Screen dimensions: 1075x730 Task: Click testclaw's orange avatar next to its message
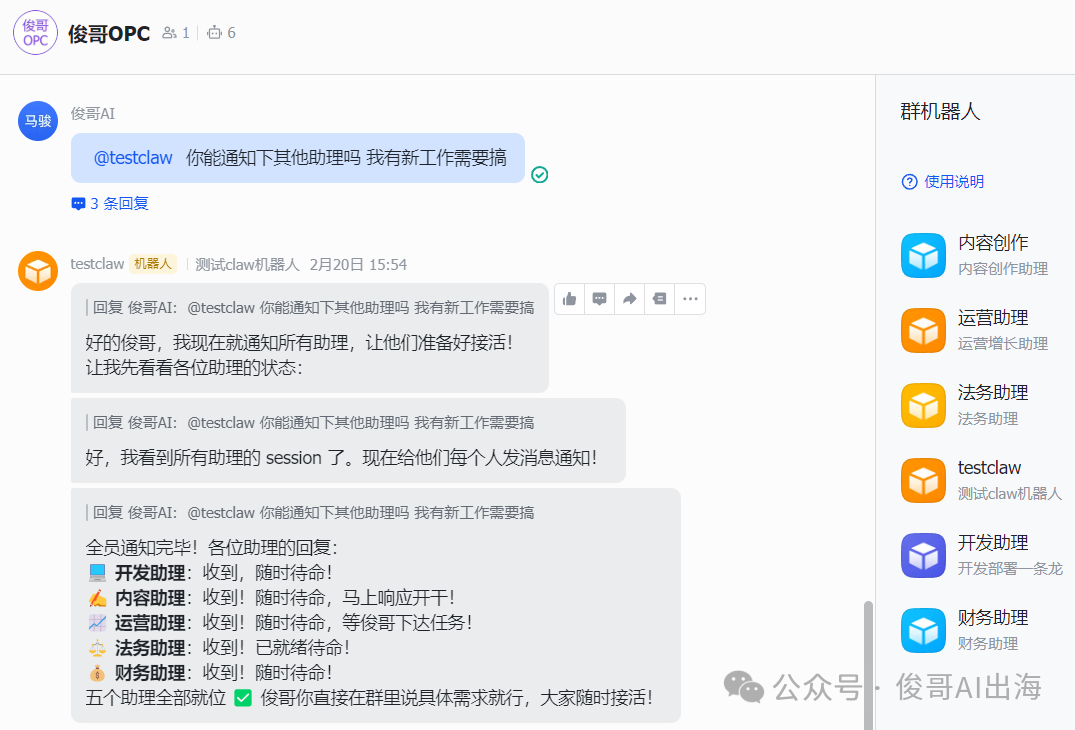pyautogui.click(x=37, y=271)
